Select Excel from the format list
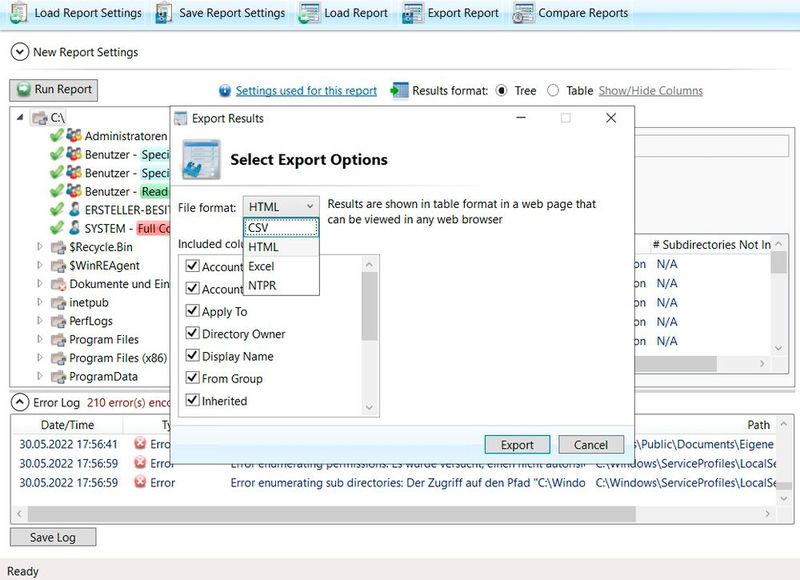 (264, 266)
